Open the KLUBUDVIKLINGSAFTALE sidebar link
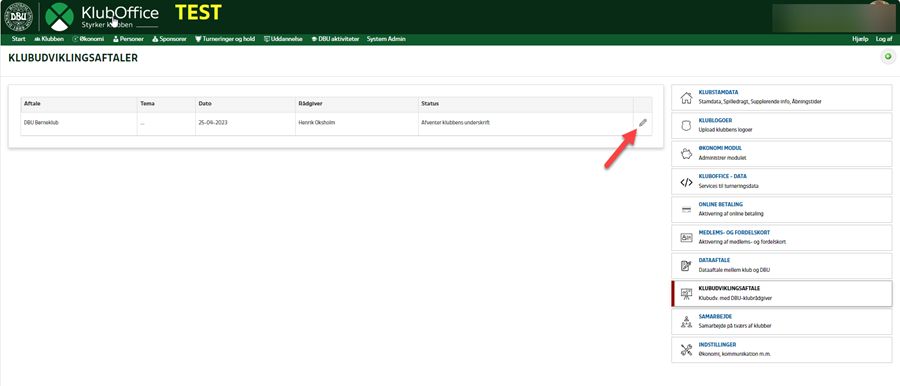900x386 pixels. pos(730,289)
